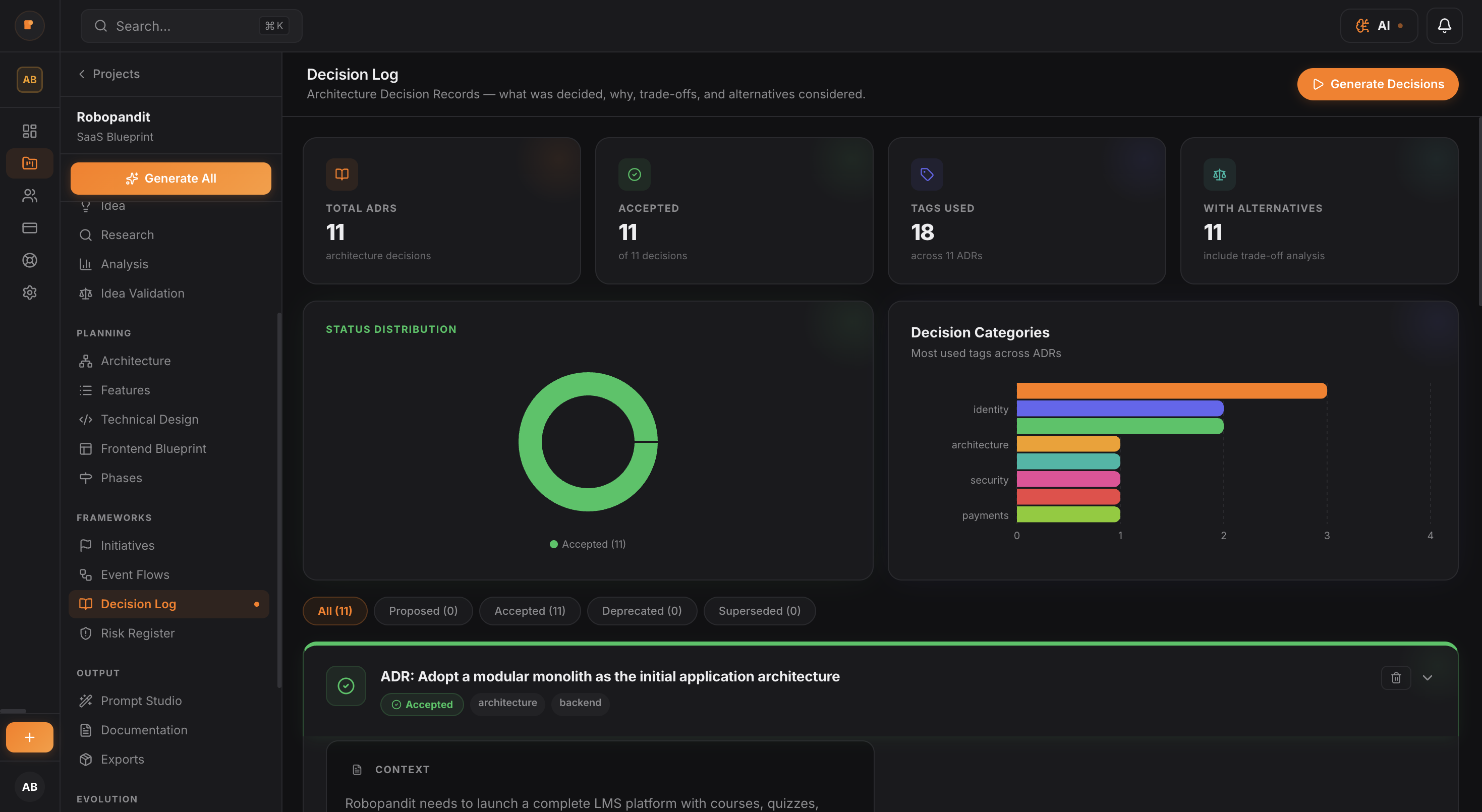Viewport: 1482px width, 812px height.
Task: Open Risk Register in sidebar
Action: click(x=138, y=633)
